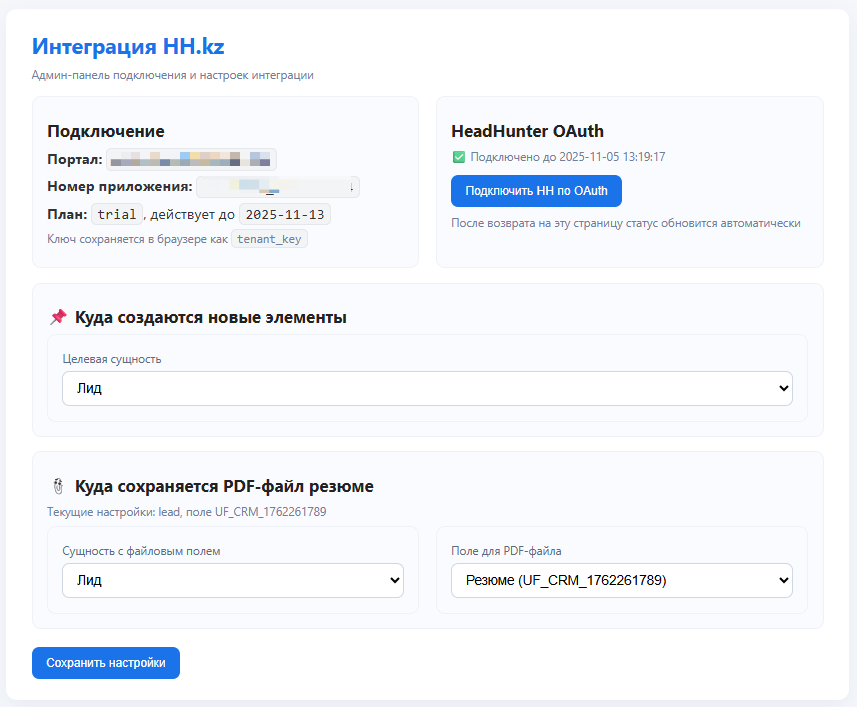Click the Текущие настройки lead field text
This screenshot has width=857, height=707.
[x=187, y=512]
